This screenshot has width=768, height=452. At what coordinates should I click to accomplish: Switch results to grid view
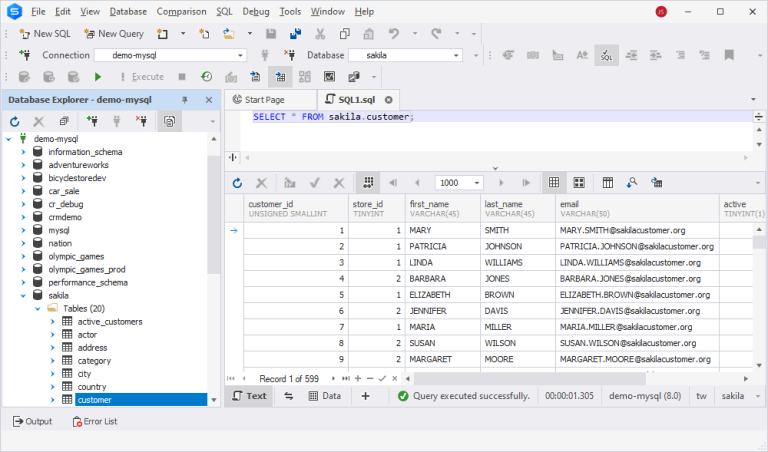pos(553,183)
